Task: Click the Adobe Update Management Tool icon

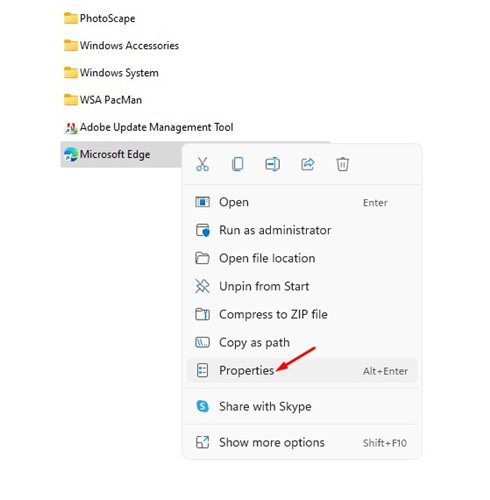Action: (x=71, y=128)
